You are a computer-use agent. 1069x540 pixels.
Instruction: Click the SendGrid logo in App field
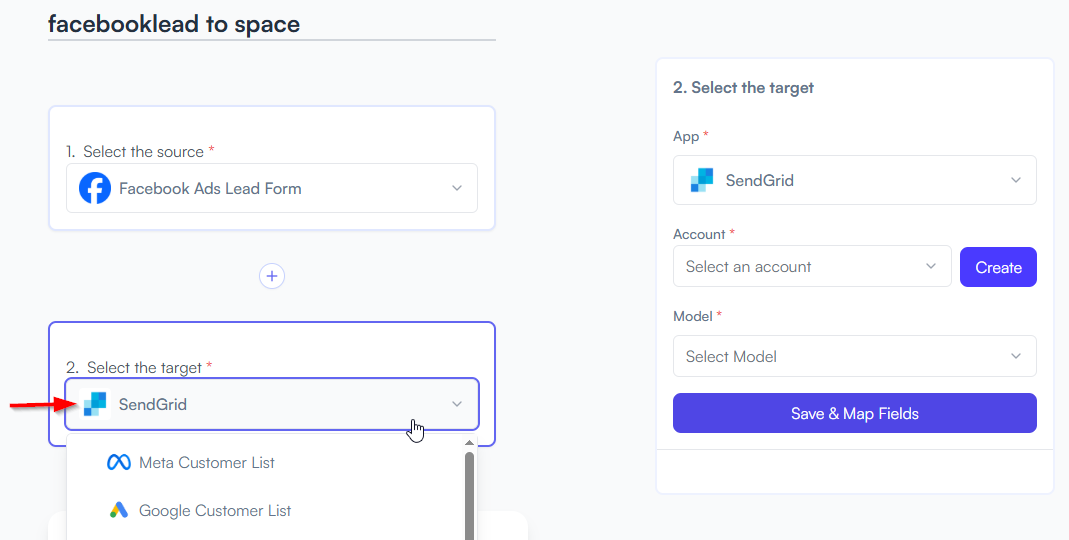(702, 180)
